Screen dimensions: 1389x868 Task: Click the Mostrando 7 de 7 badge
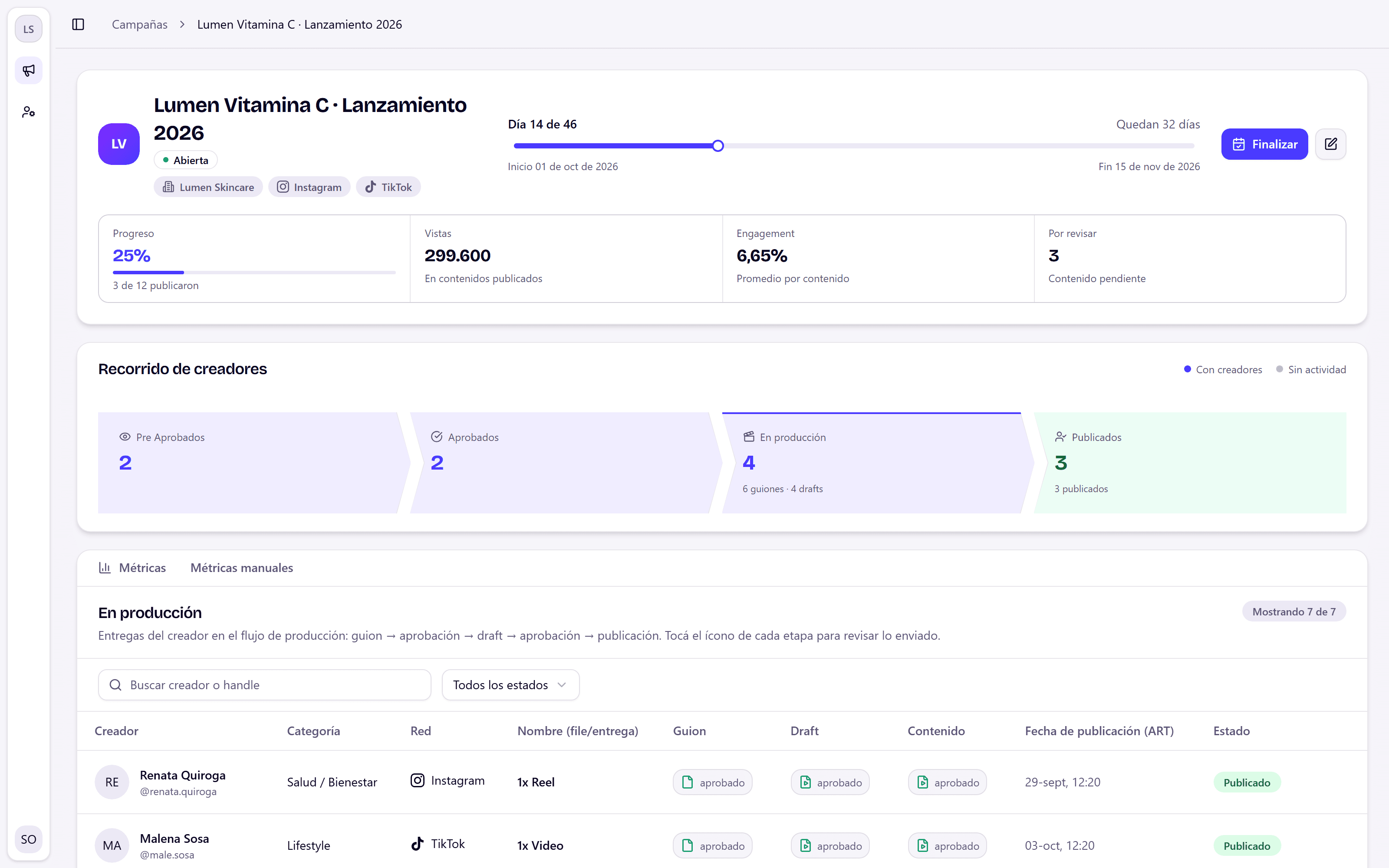point(1294,612)
